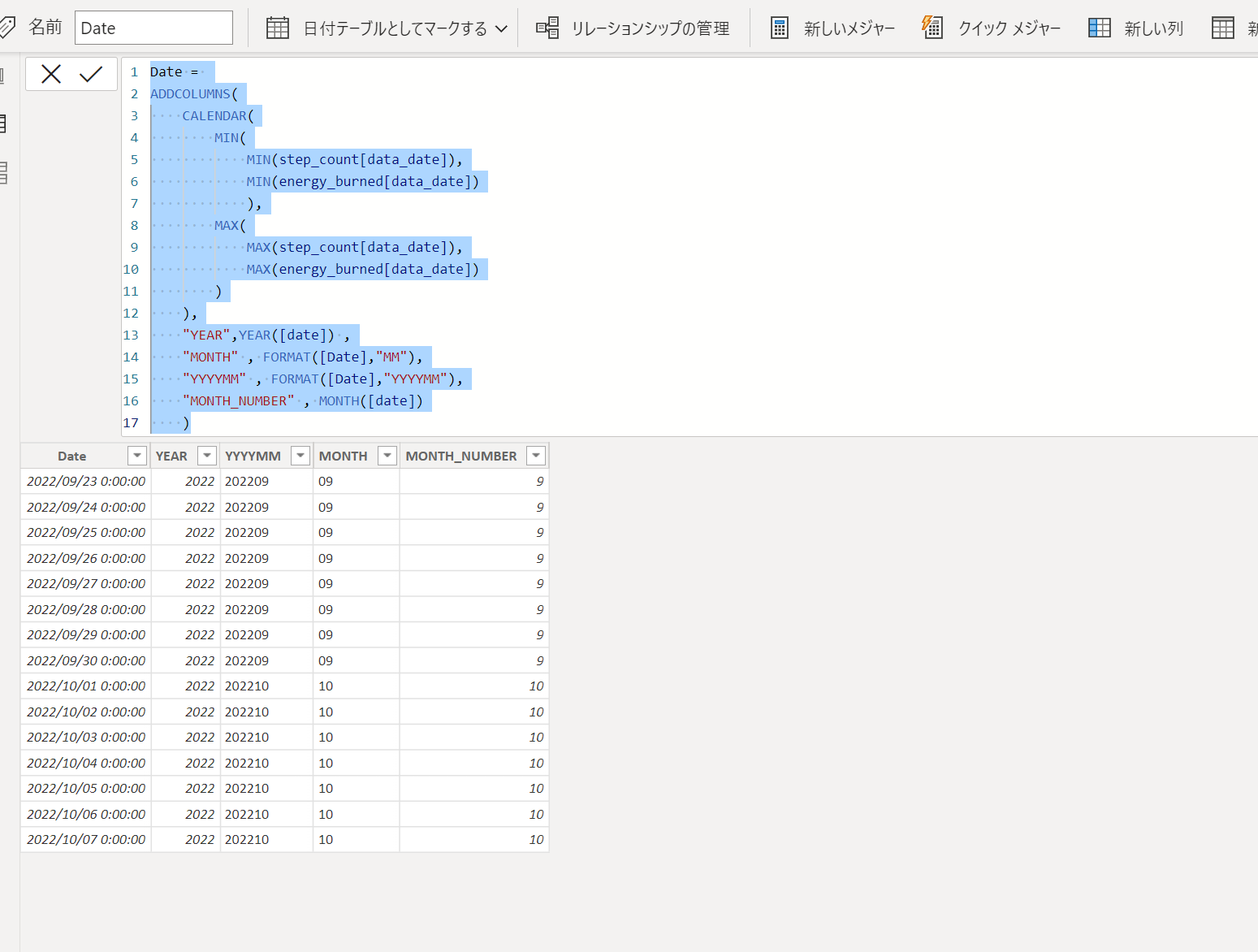Click line 15 "YYYYMM" expression
This screenshot has height=952, width=1258.
pos(322,379)
